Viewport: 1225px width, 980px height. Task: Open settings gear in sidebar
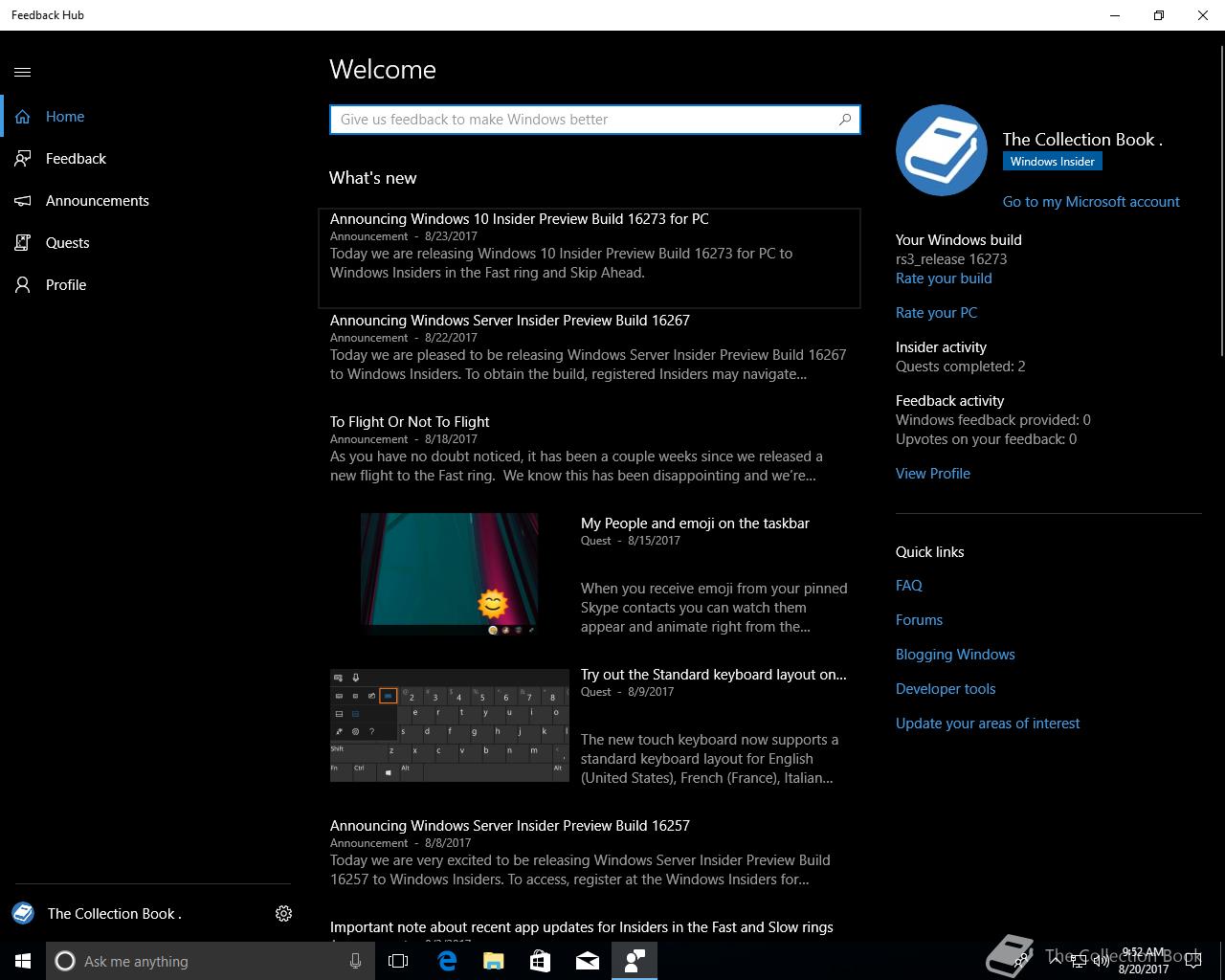(283, 914)
